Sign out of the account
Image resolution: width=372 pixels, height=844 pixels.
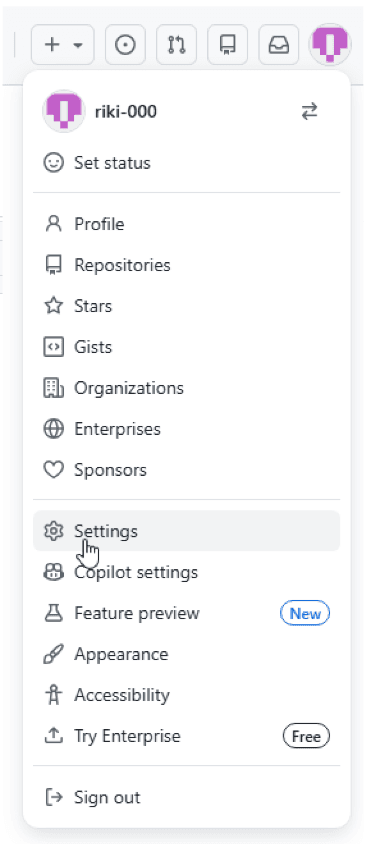(x=186, y=797)
